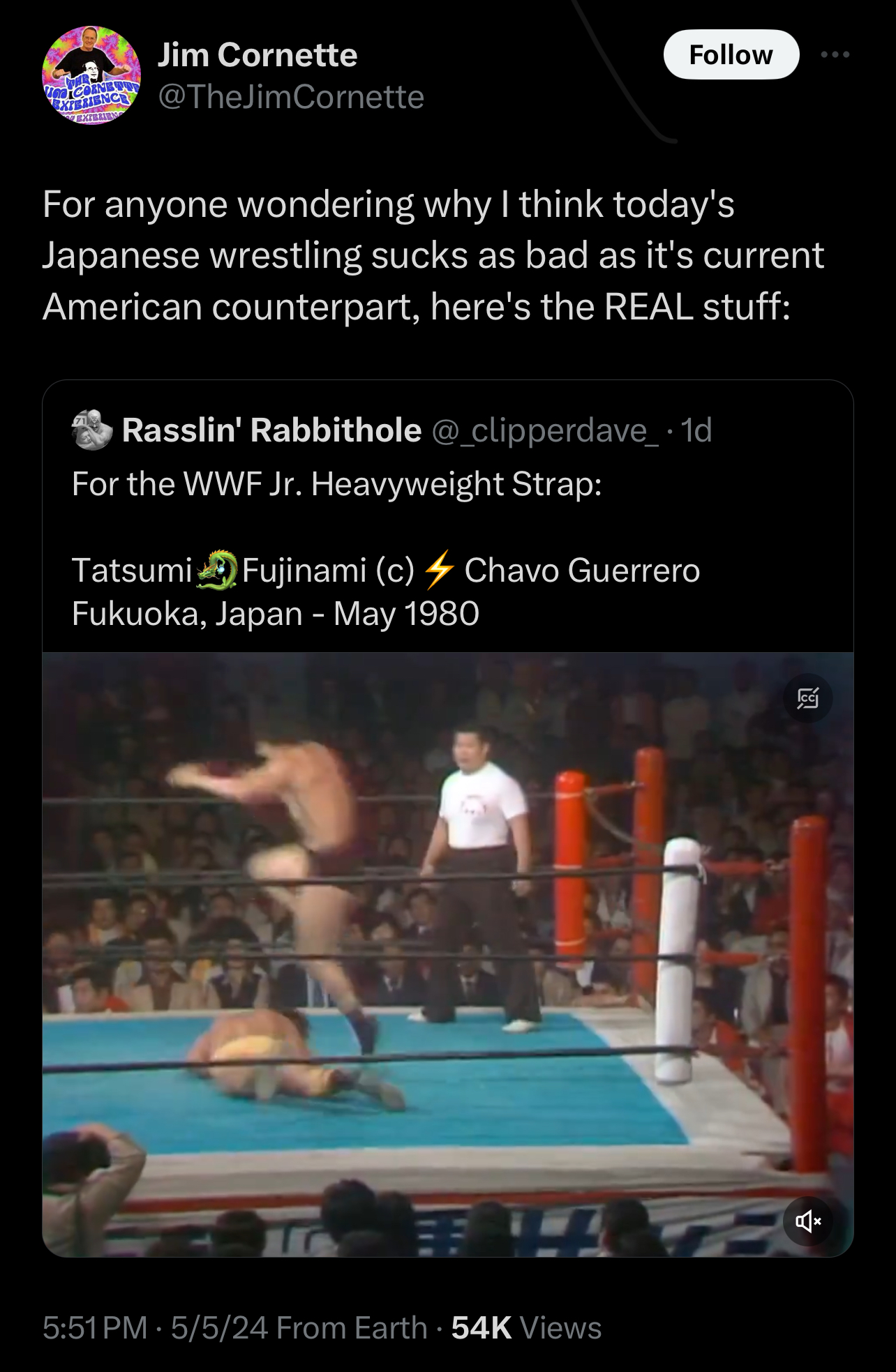Screen dimensions: 896x1372
Task: Open Rasslin' Rabbithole's small avatar
Action: click(x=92, y=430)
